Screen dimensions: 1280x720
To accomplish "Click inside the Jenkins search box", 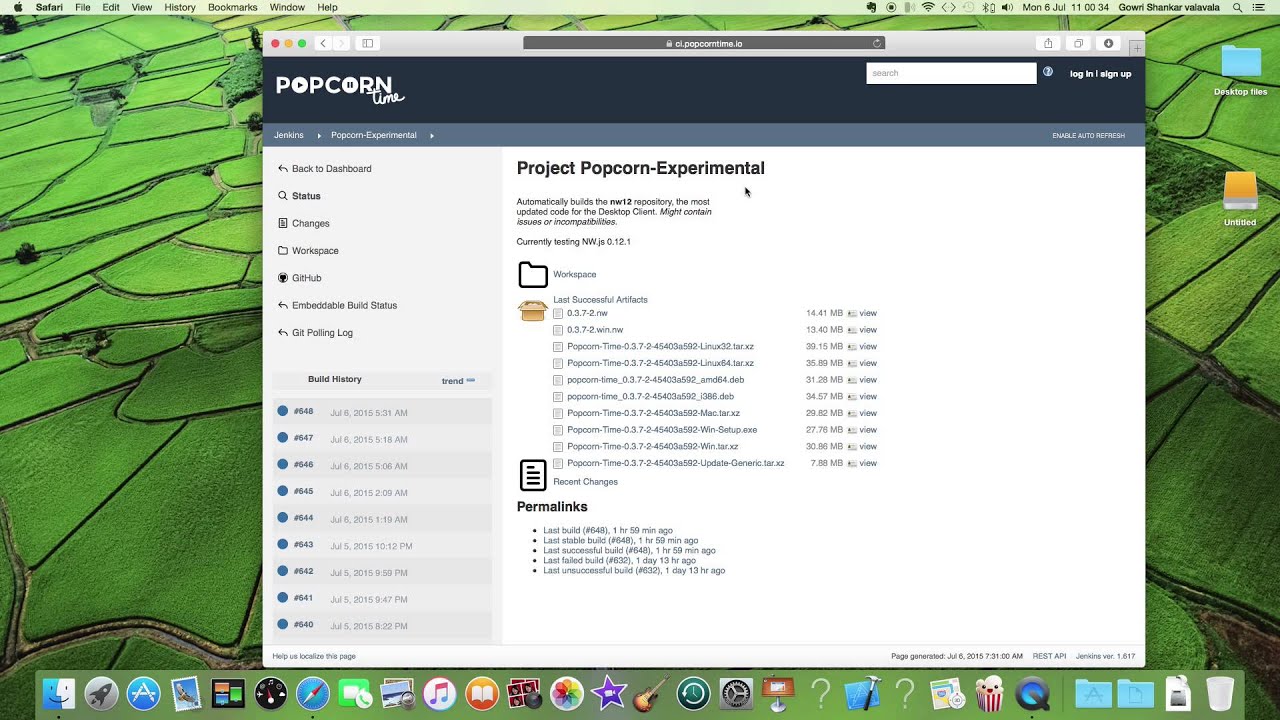I will point(951,73).
